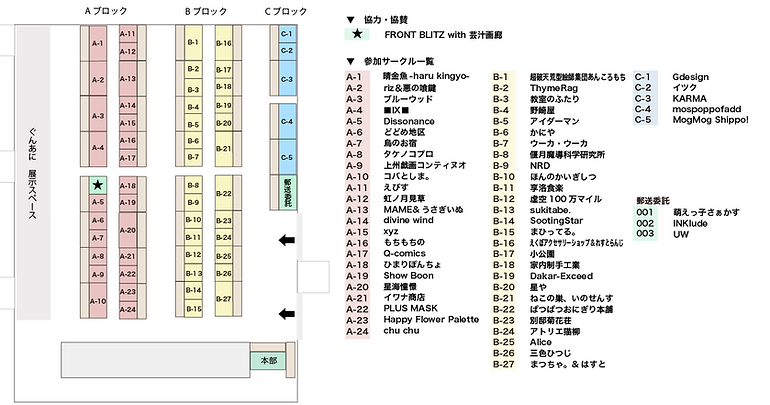
Task: Select booth C-1 on the floor map
Action: pyautogui.click(x=287, y=33)
